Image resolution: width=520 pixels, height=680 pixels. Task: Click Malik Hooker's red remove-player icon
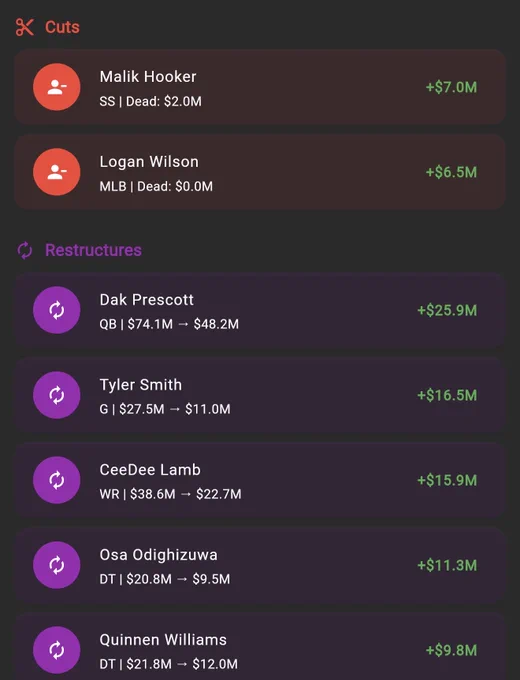click(x=56, y=87)
